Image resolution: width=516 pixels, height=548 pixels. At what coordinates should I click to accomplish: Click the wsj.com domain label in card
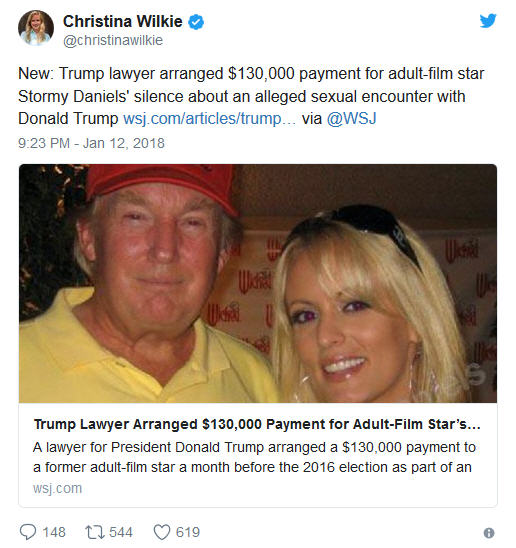point(57,488)
